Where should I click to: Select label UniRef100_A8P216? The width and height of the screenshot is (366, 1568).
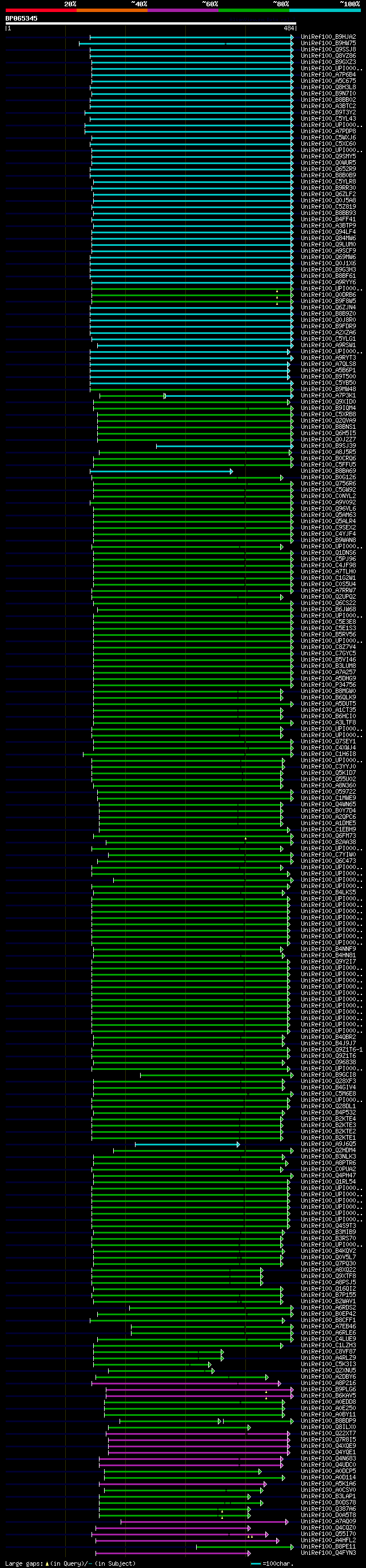pos(328,1383)
